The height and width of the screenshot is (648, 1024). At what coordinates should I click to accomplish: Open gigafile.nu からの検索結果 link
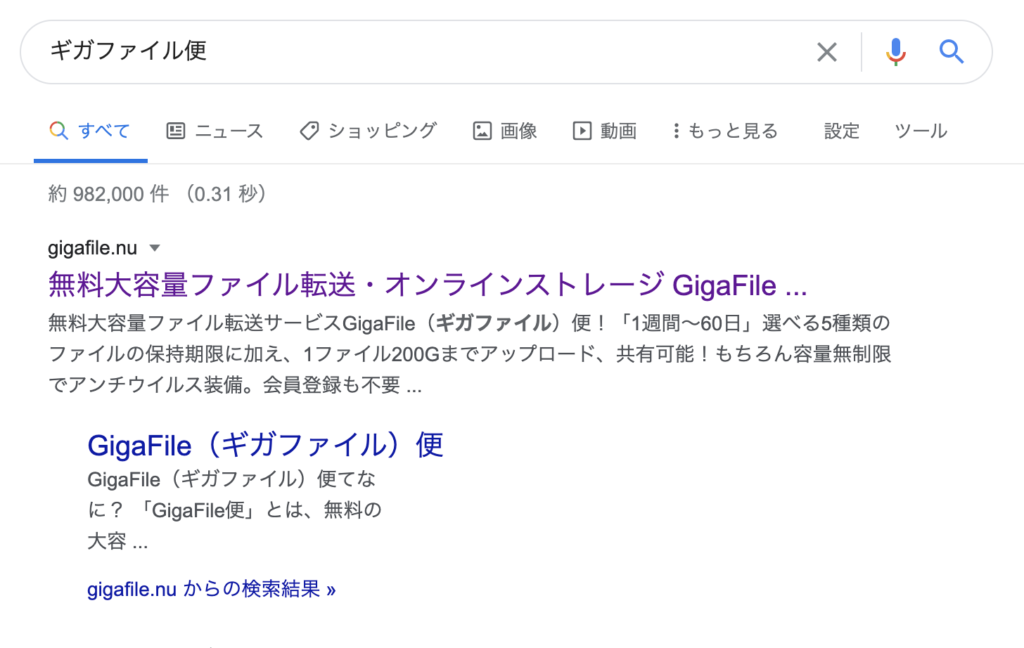click(211, 589)
